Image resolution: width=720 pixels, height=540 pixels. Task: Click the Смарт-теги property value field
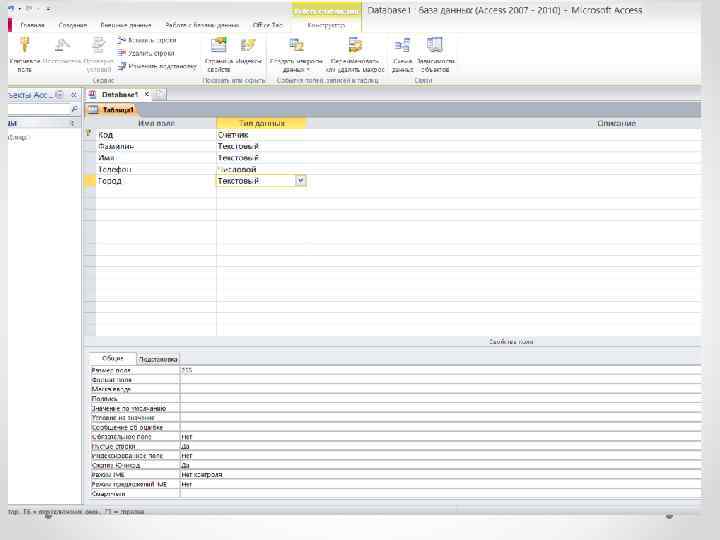pyautogui.click(x=440, y=494)
